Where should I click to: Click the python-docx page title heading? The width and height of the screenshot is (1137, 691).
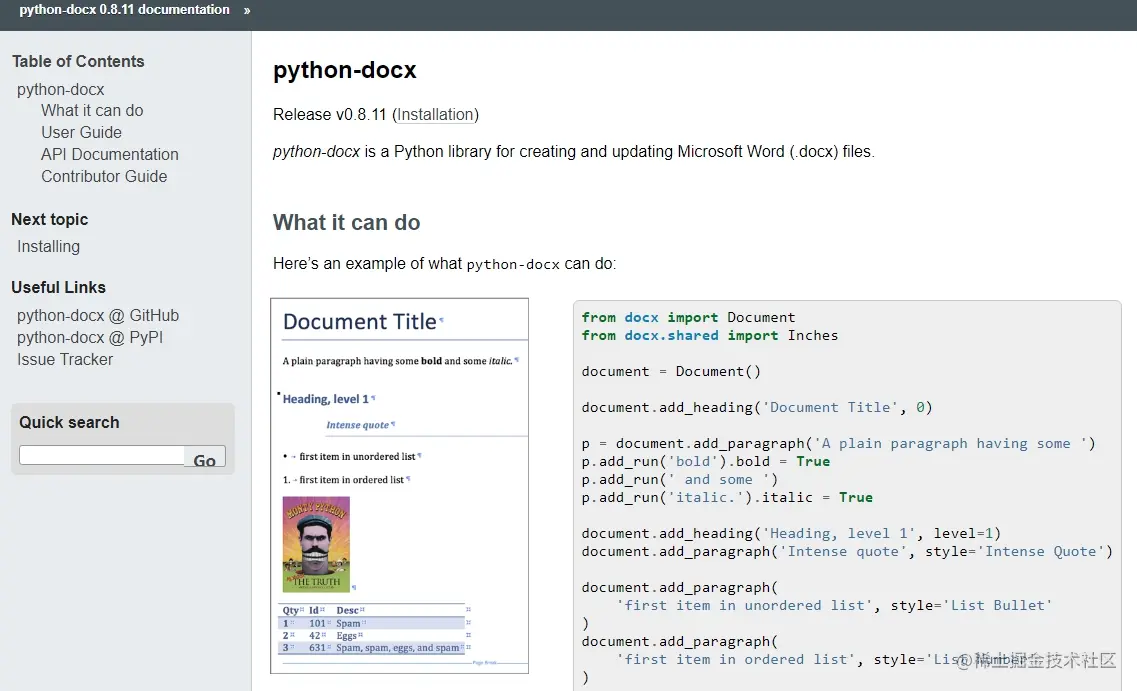(344, 70)
